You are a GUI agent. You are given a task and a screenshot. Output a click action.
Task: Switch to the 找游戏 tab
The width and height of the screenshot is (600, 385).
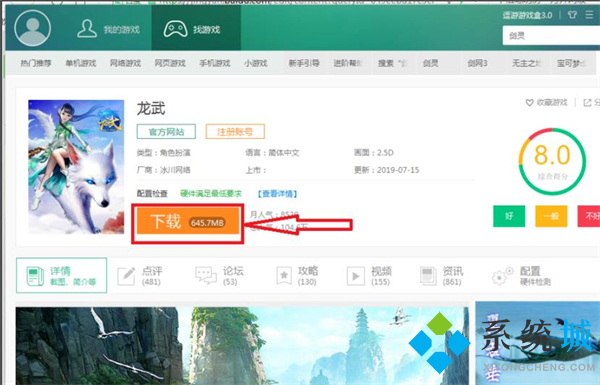pos(196,29)
